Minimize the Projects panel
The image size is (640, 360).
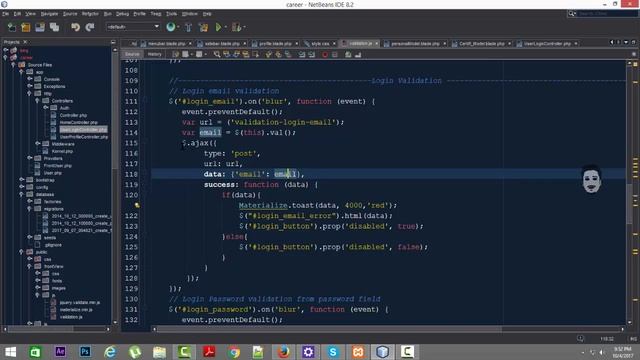pos(113,42)
